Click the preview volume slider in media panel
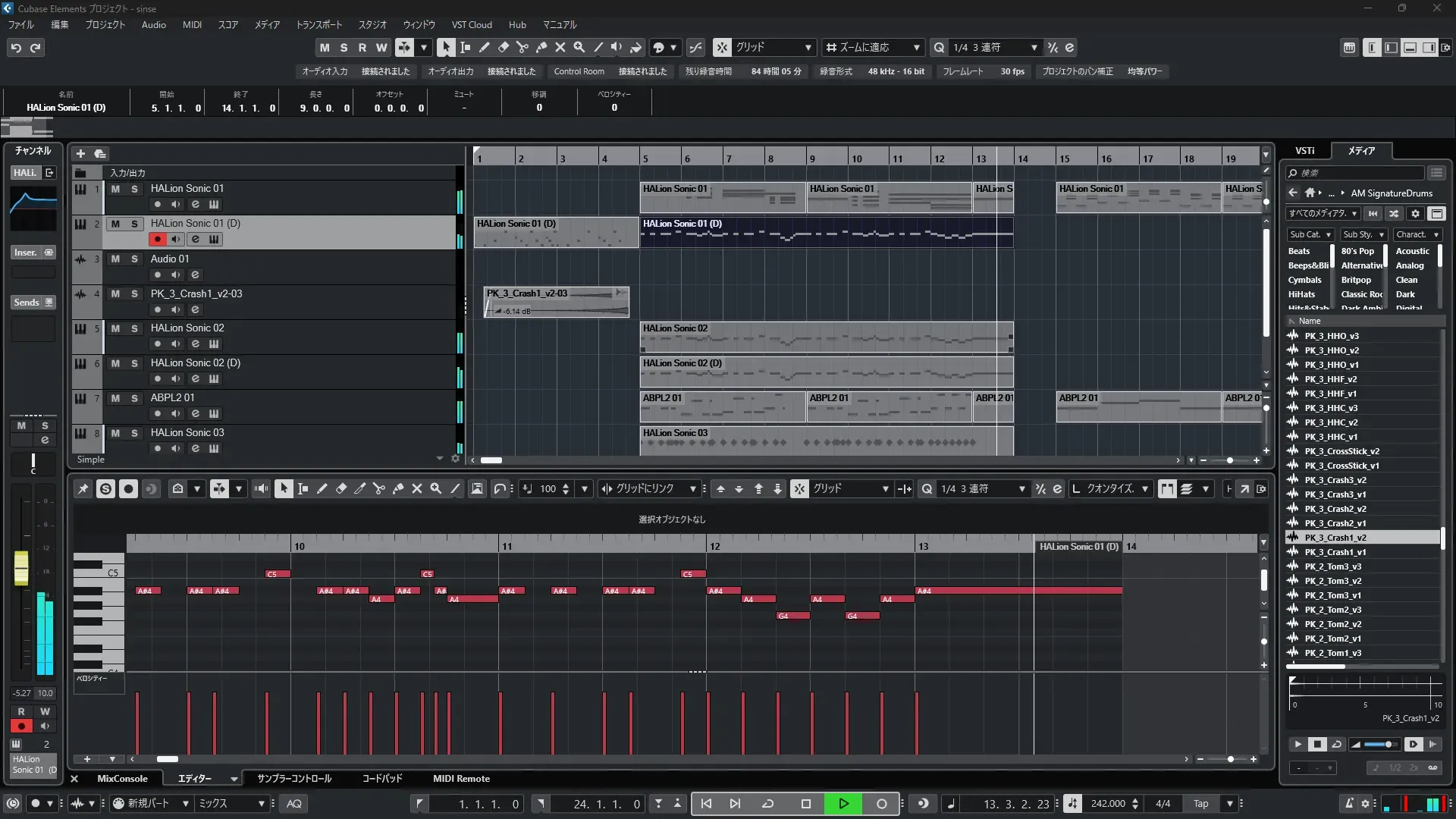1456x819 pixels. pyautogui.click(x=1380, y=744)
